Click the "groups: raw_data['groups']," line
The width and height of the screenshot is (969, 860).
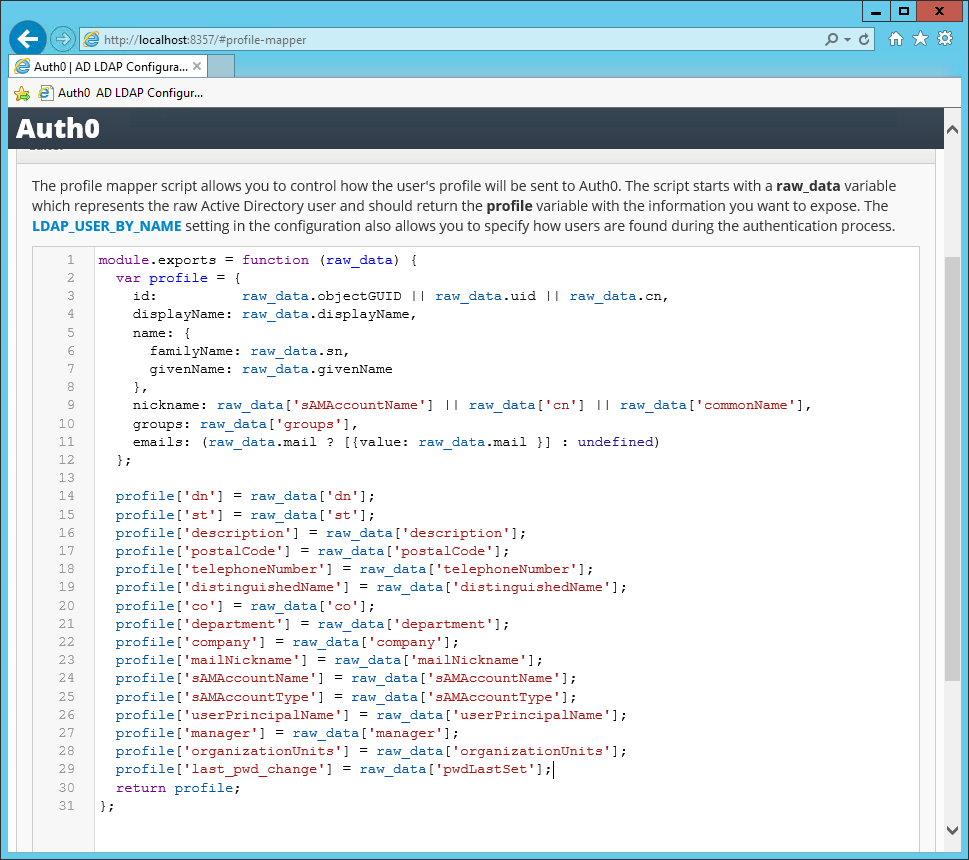[245, 424]
